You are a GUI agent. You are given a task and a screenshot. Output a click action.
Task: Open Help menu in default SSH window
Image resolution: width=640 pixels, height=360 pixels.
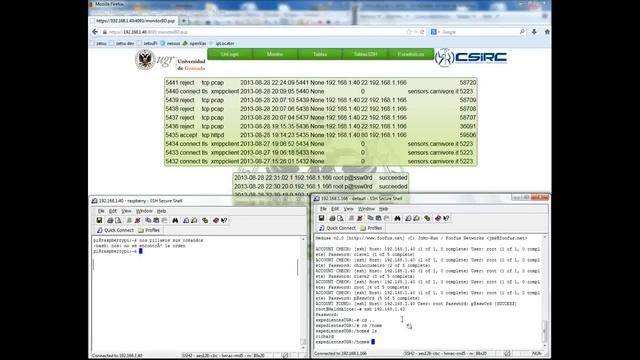384,209
